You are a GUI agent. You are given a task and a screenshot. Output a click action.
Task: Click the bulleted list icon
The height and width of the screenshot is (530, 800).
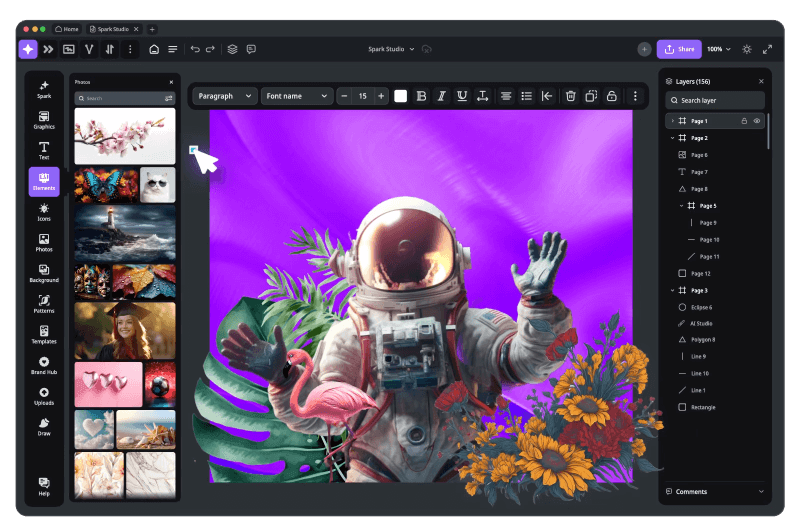[527, 96]
